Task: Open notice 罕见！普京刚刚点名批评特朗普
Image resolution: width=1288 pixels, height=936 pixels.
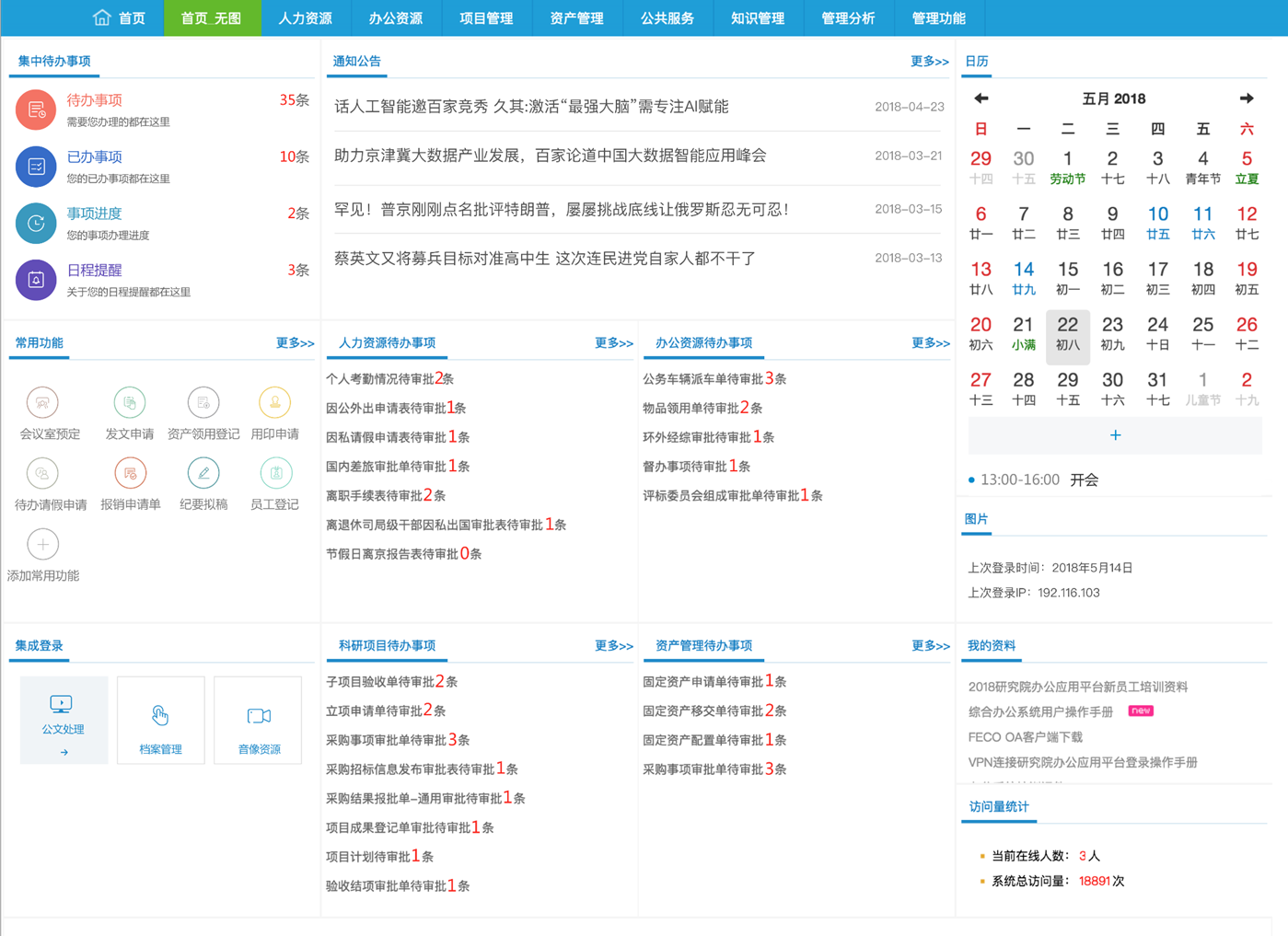Action: pyautogui.click(x=562, y=210)
